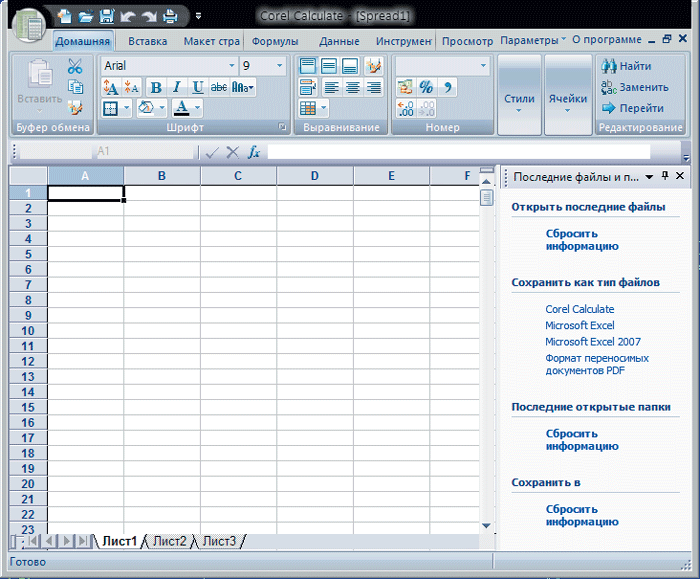Click the Undo arrow in quick access toolbar
Image resolution: width=700 pixels, height=579 pixels.
[127, 16]
